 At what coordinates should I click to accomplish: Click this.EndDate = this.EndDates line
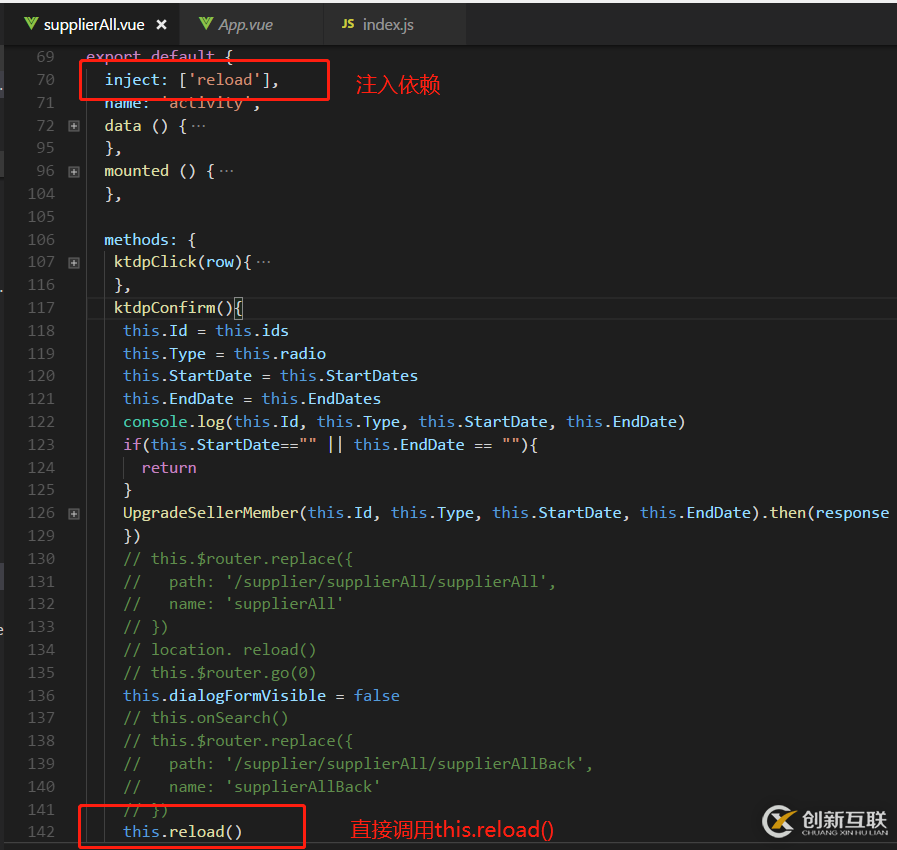[x=252, y=399]
